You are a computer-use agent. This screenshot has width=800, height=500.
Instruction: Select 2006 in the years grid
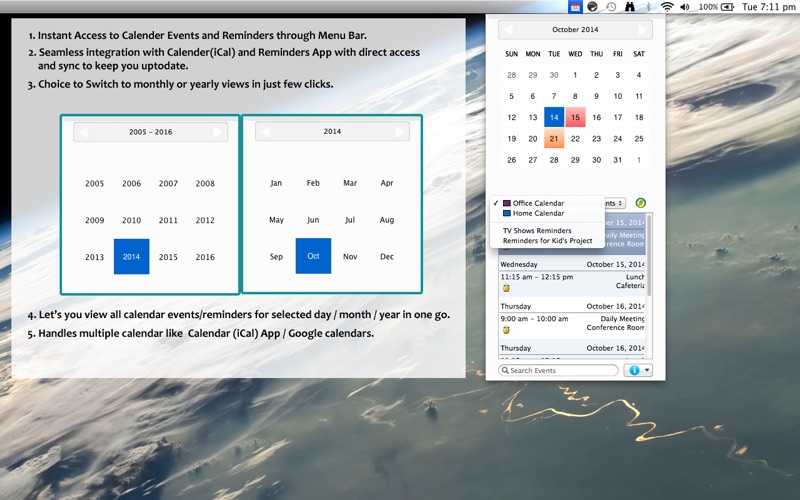132,183
